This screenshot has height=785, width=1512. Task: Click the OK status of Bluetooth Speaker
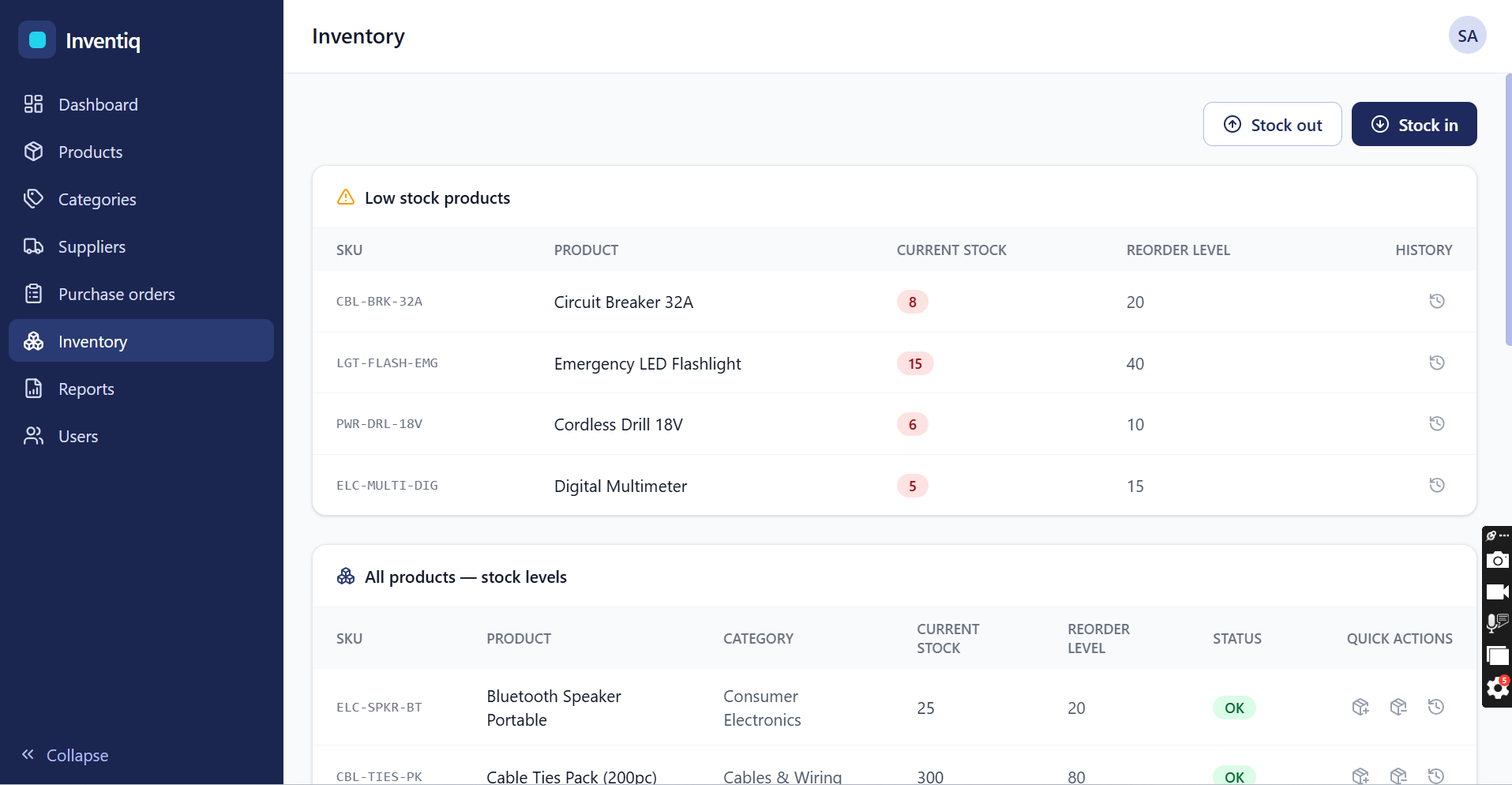point(1234,708)
